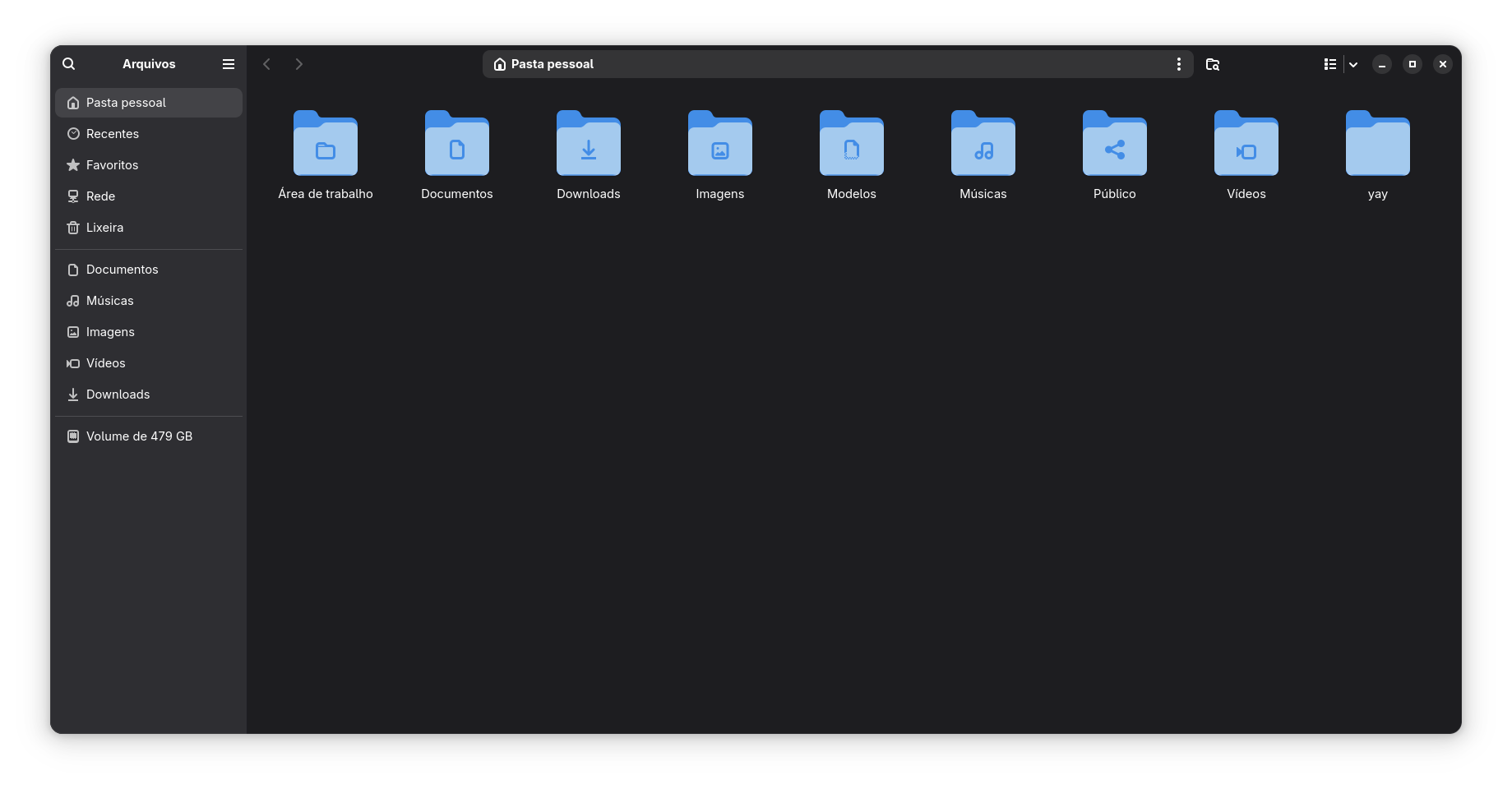This screenshot has height=789, width=1512.
Task: Select the Músicas folder icon in grid
Action: point(983,143)
